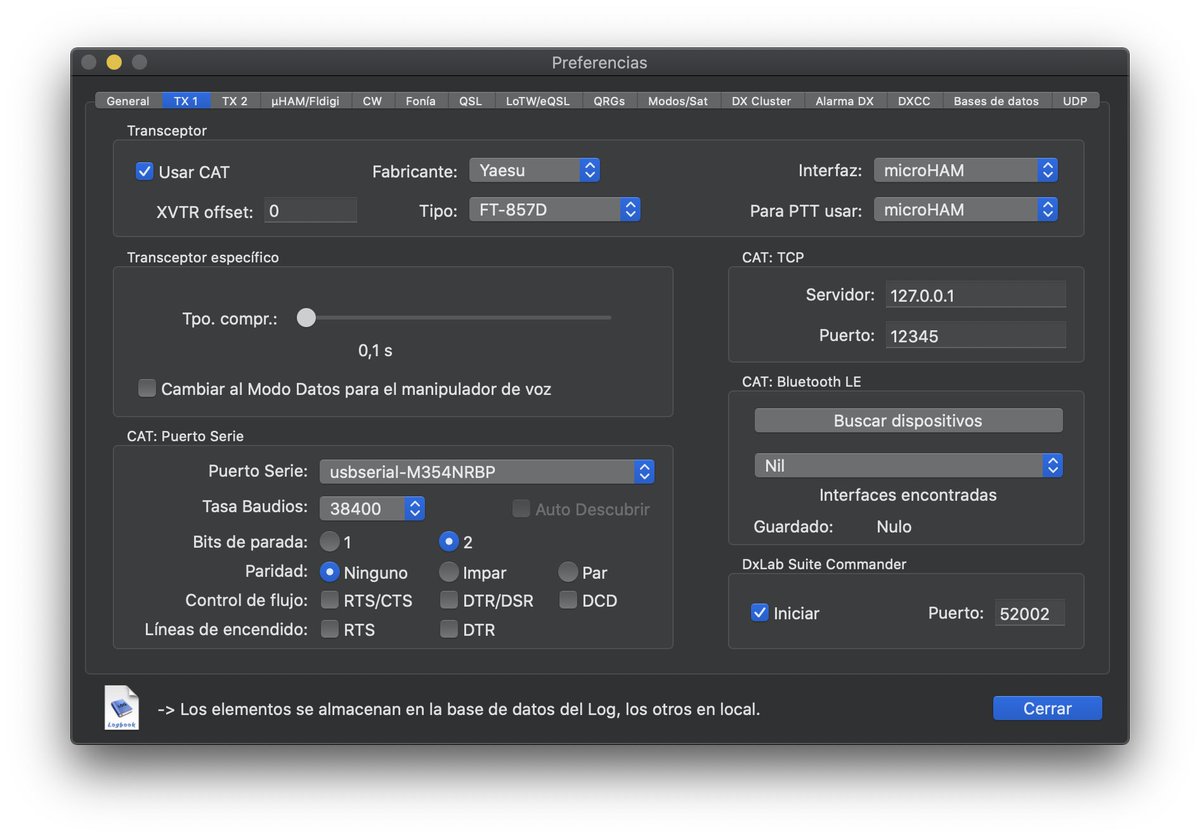Switch to the Fonía tab
The height and width of the screenshot is (838, 1200).
(421, 101)
